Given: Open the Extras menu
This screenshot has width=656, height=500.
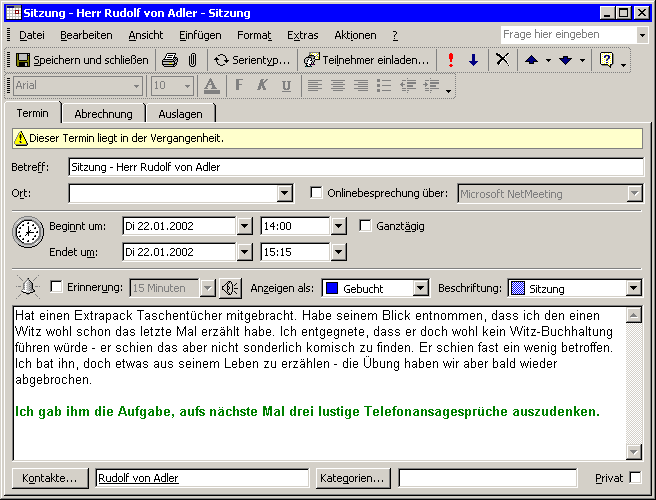Looking at the screenshot, I should pos(302,35).
